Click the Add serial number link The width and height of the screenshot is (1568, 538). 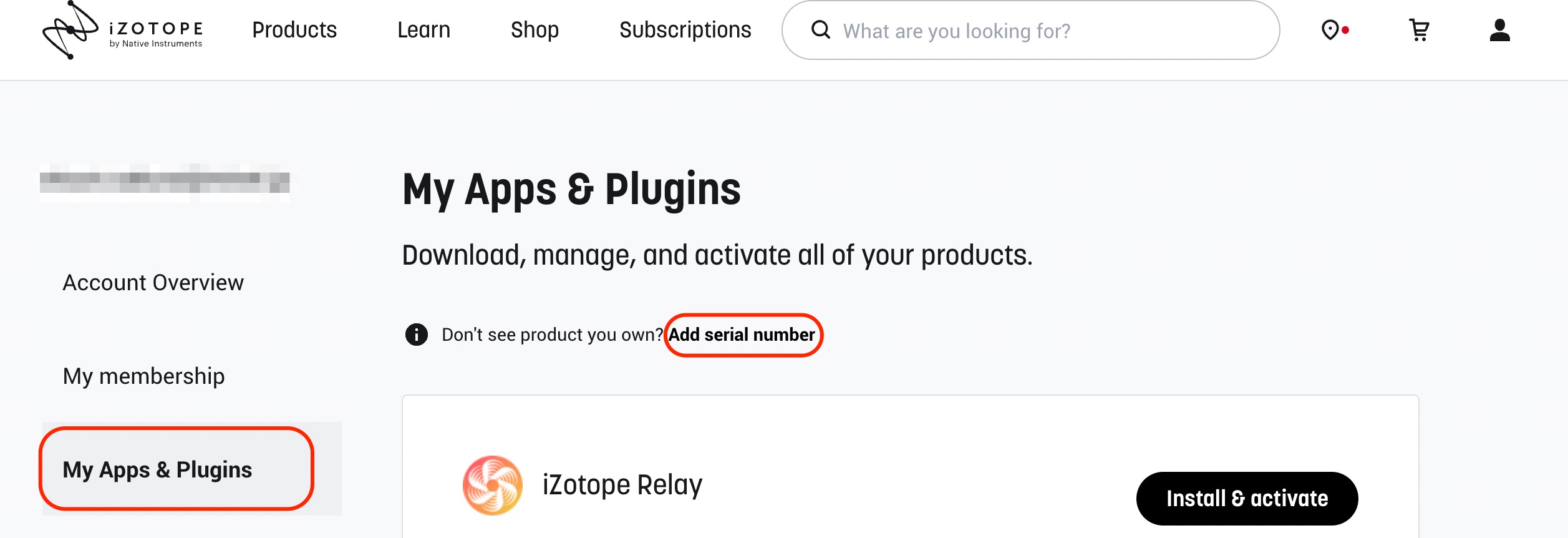(x=742, y=335)
